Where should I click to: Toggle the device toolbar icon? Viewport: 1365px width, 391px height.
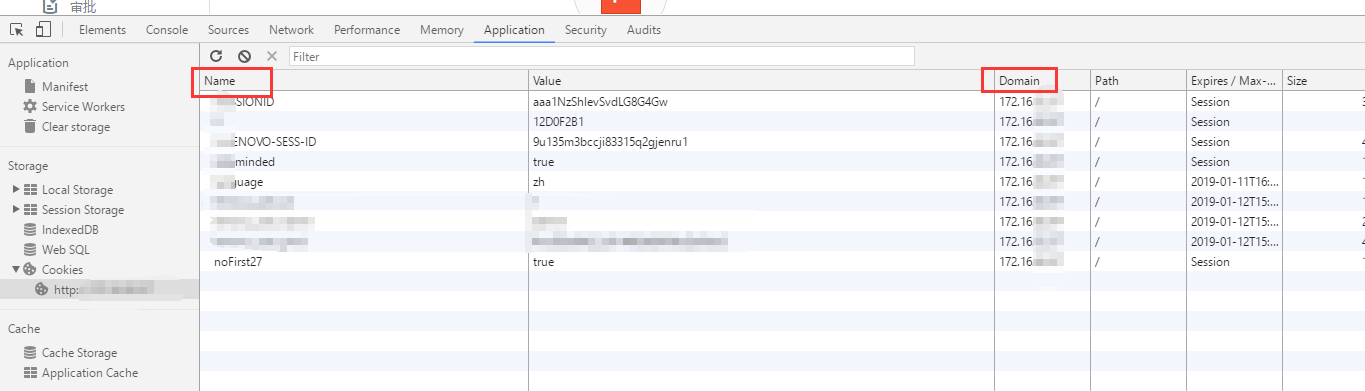click(x=43, y=29)
